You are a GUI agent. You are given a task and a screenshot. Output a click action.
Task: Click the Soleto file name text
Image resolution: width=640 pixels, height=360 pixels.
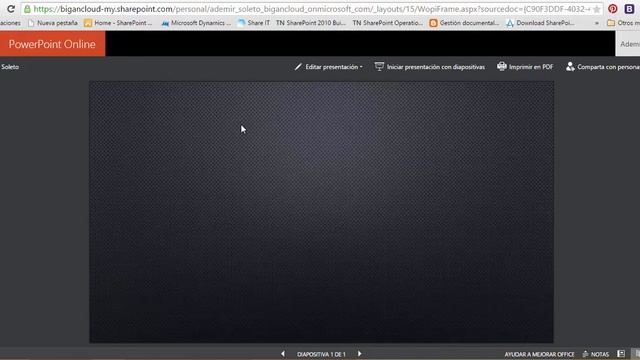click(10, 67)
